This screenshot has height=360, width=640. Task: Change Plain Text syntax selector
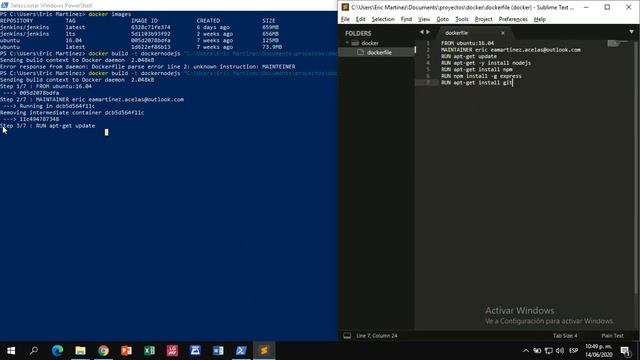click(612, 336)
